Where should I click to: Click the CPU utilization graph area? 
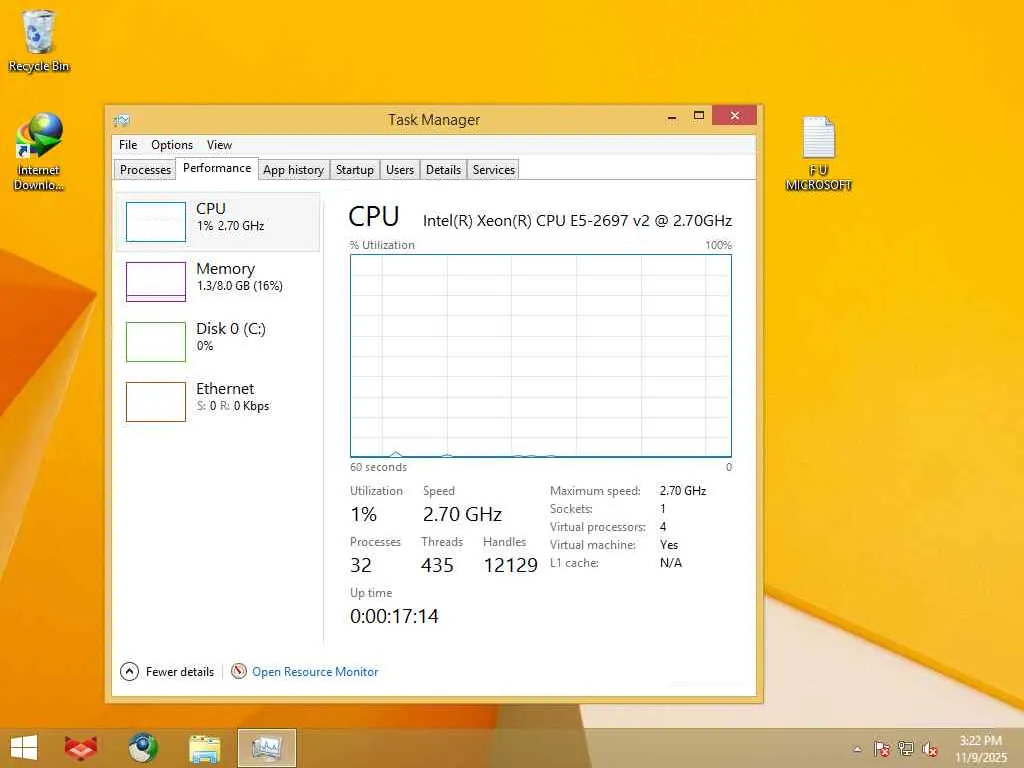tap(541, 356)
